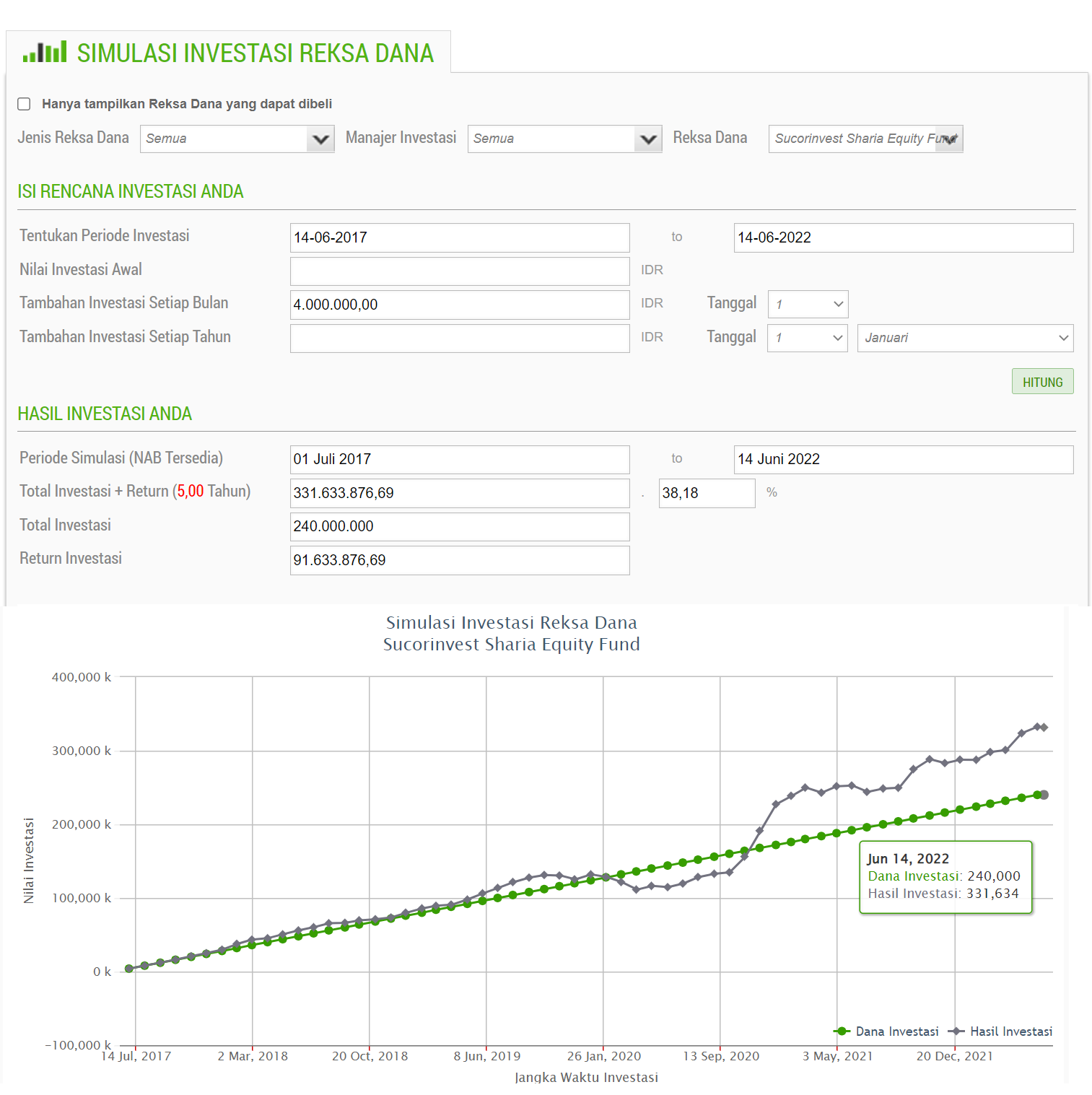Image resolution: width=1092 pixels, height=1095 pixels.
Task: Click the Total Investasi field 240.000.000
Action: (x=460, y=526)
